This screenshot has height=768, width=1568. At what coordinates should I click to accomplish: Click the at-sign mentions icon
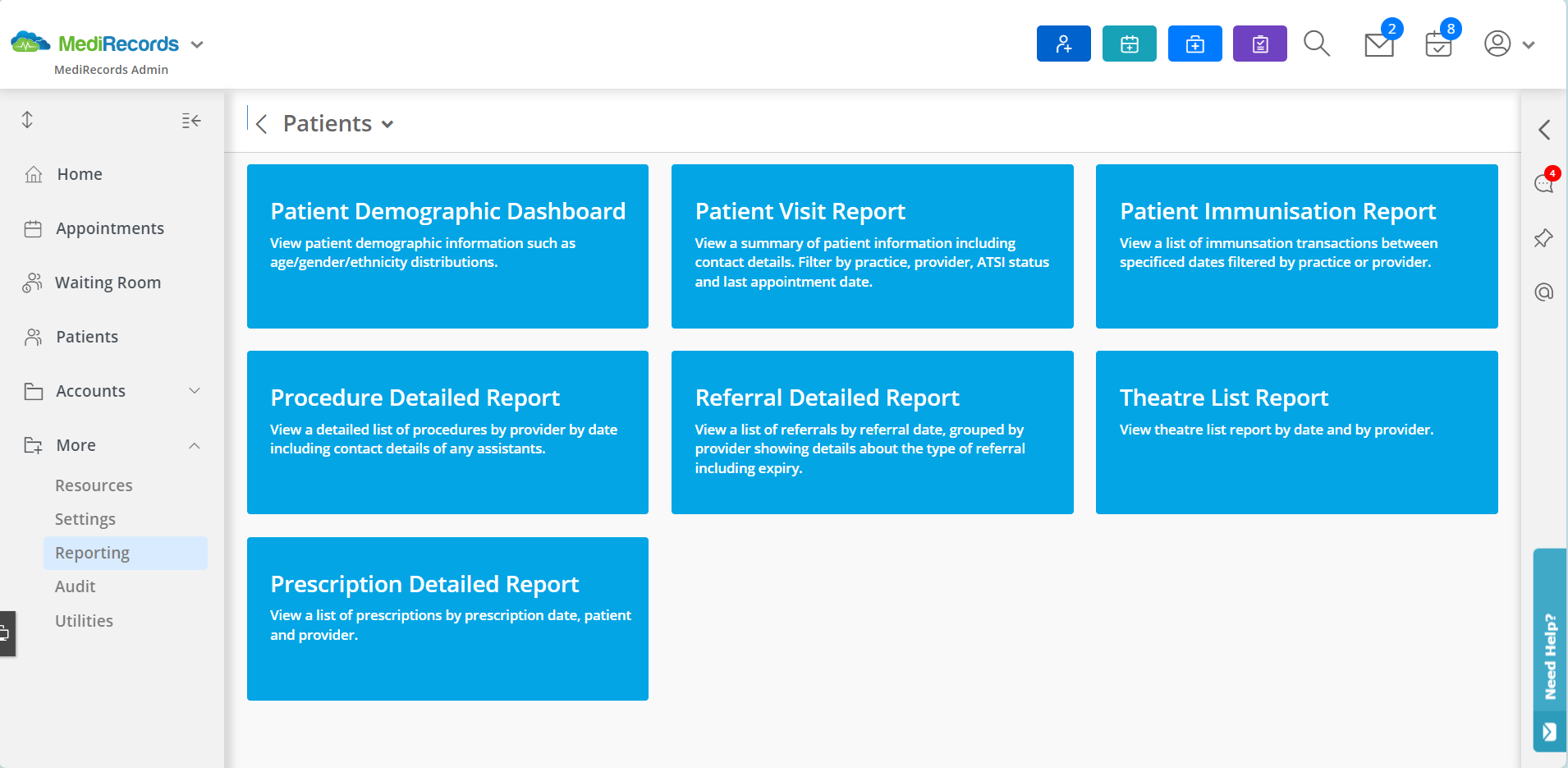[x=1544, y=292]
